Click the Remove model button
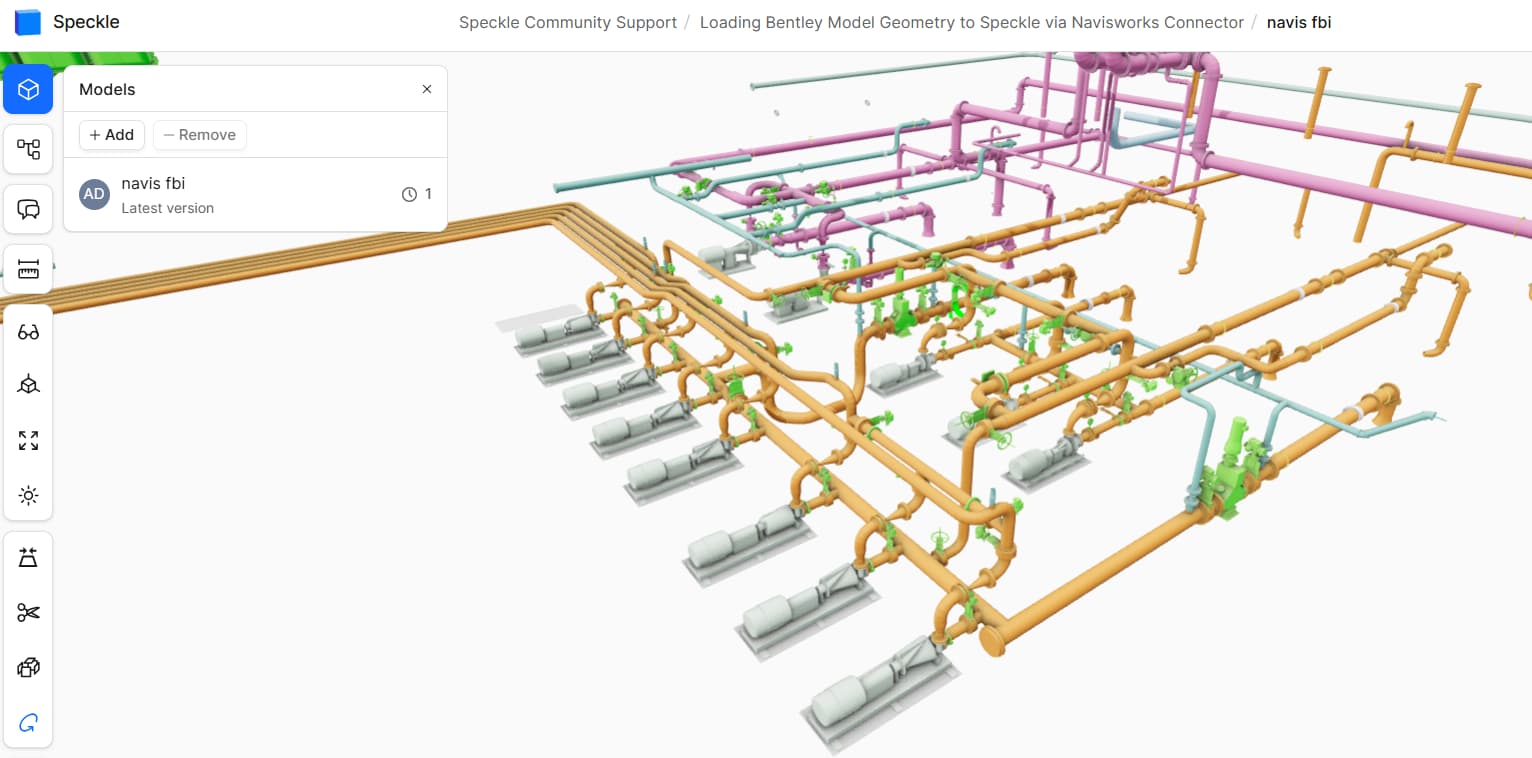The image size is (1532, 758). pyautogui.click(x=200, y=135)
